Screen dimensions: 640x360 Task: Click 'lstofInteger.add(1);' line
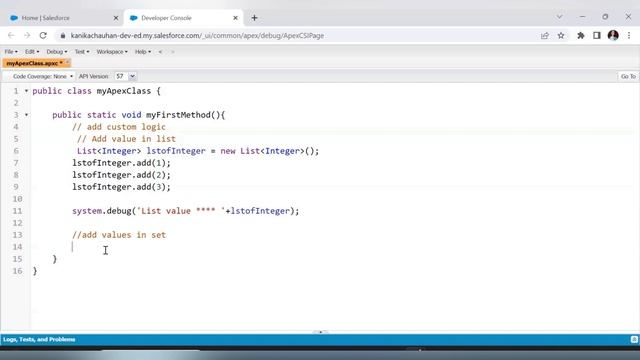121,163
